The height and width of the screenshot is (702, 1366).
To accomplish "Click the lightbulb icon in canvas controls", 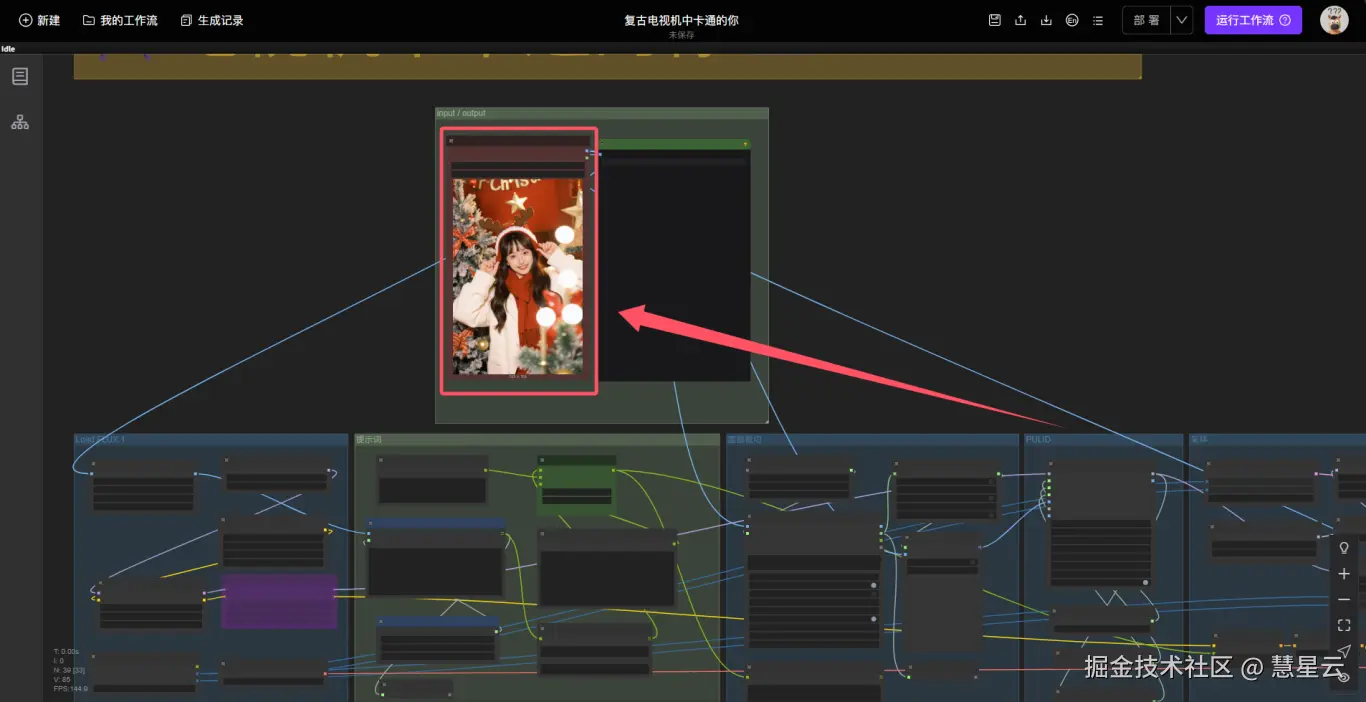I will point(1344,548).
